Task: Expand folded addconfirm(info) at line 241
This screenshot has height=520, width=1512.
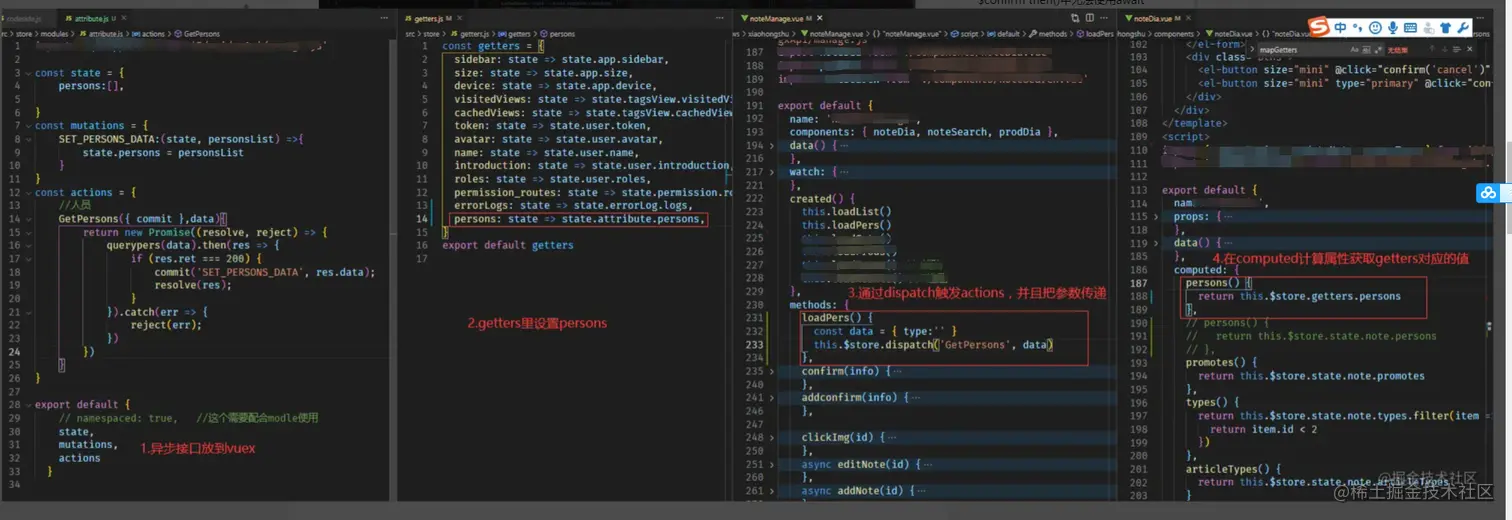Action: [x=771, y=397]
